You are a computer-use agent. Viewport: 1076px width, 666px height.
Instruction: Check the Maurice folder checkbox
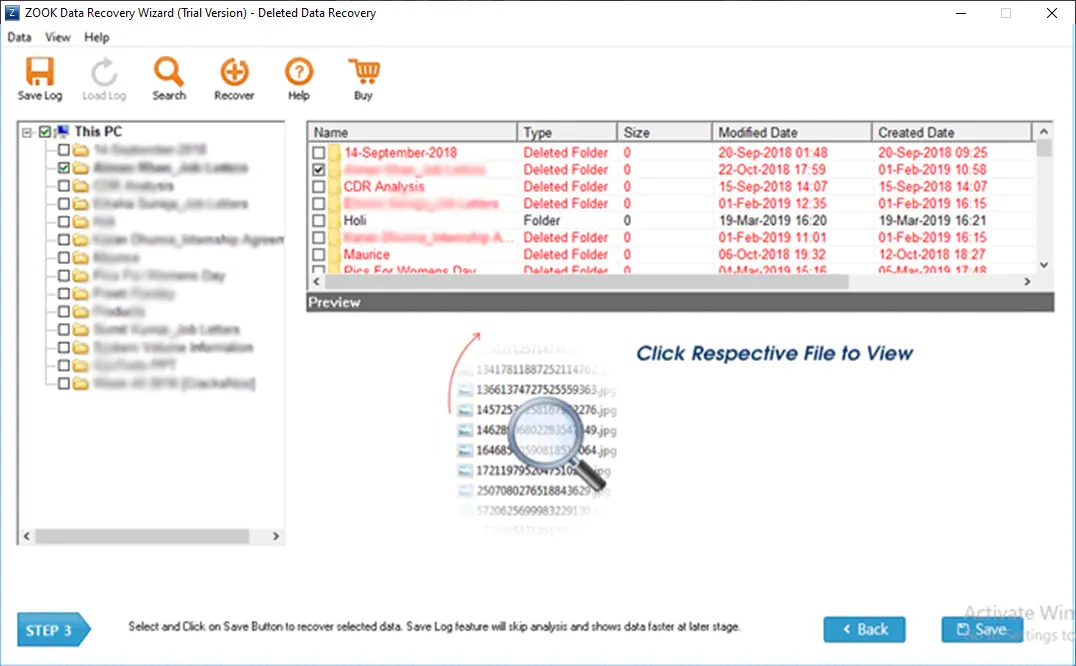[x=318, y=254]
